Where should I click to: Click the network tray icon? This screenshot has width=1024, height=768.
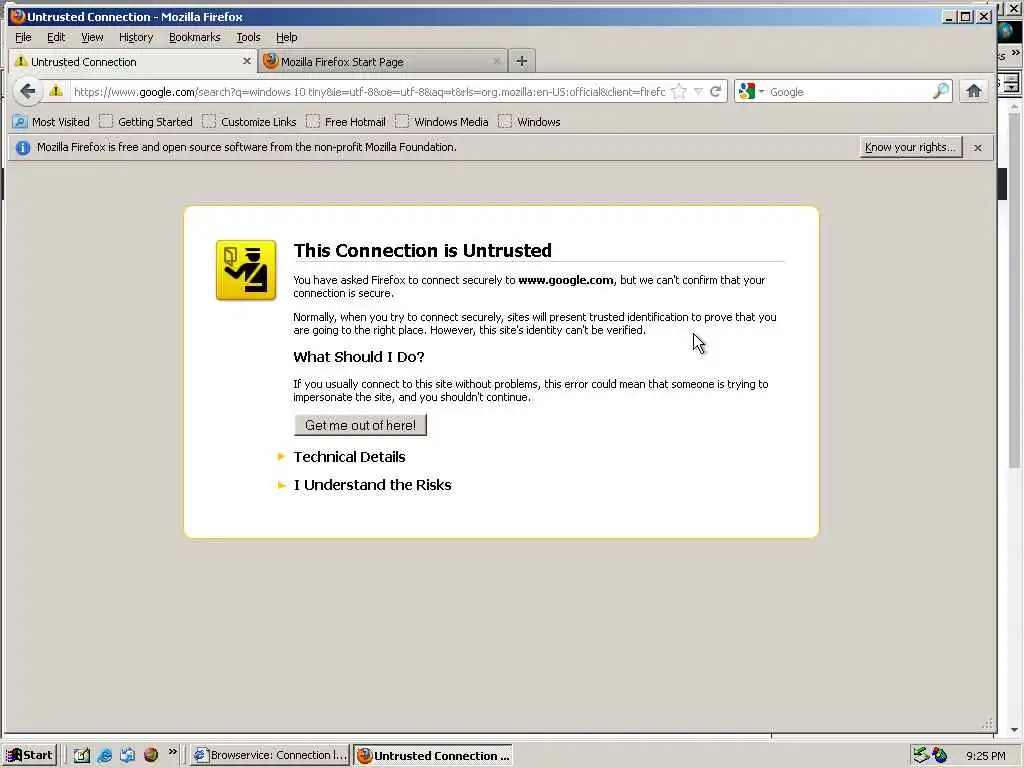click(x=921, y=755)
